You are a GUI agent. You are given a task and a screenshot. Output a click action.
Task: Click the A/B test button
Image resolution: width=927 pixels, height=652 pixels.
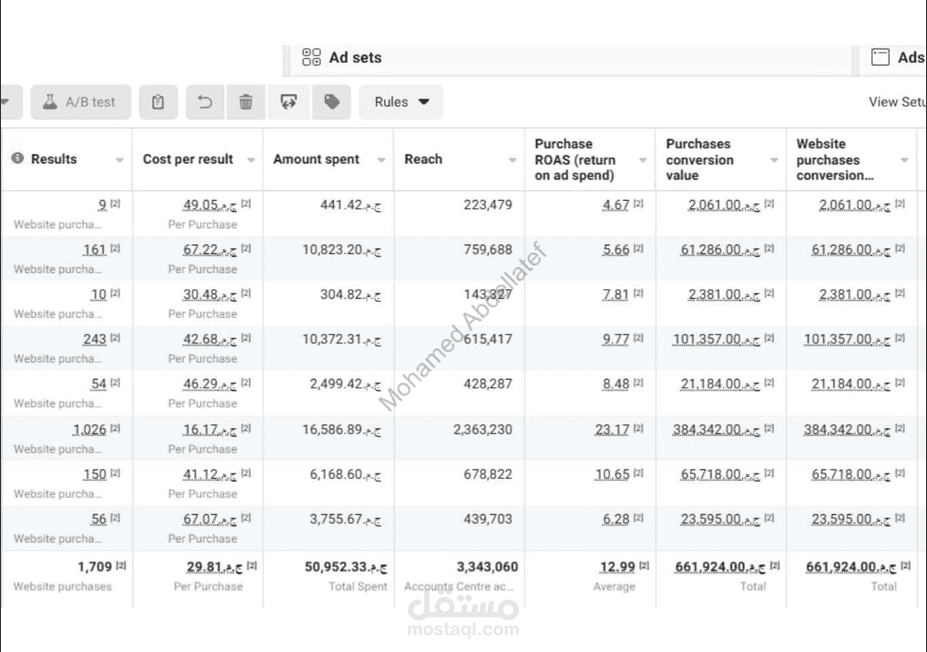(80, 102)
